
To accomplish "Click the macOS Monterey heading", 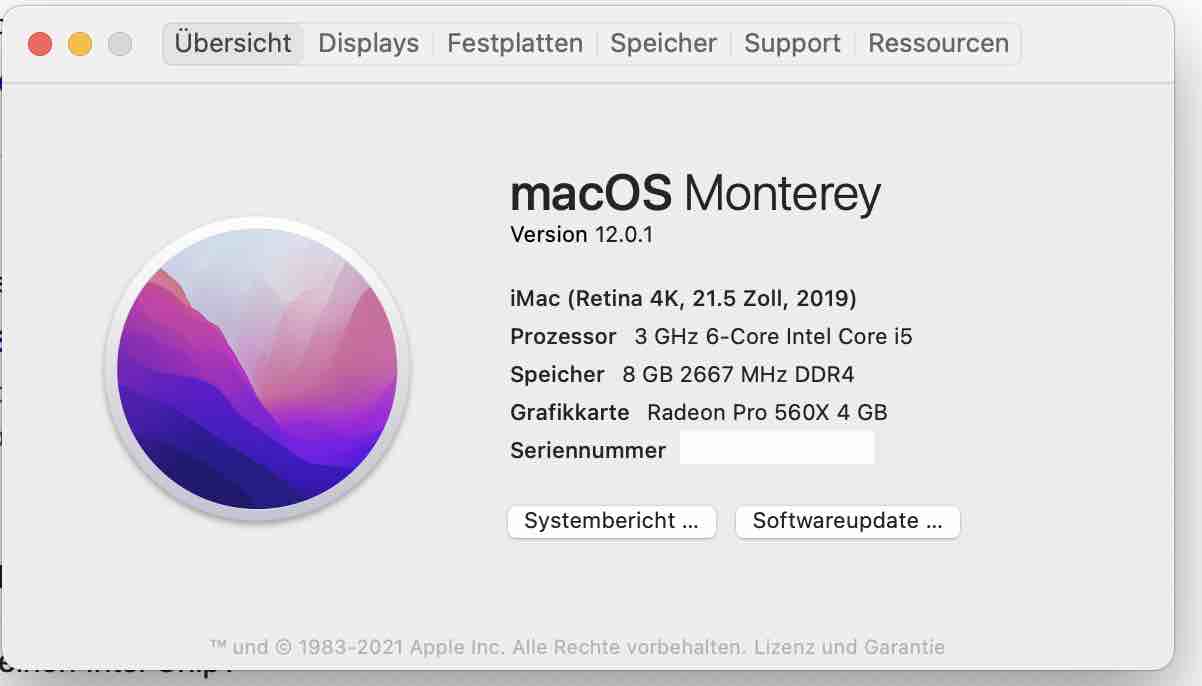I will click(695, 192).
